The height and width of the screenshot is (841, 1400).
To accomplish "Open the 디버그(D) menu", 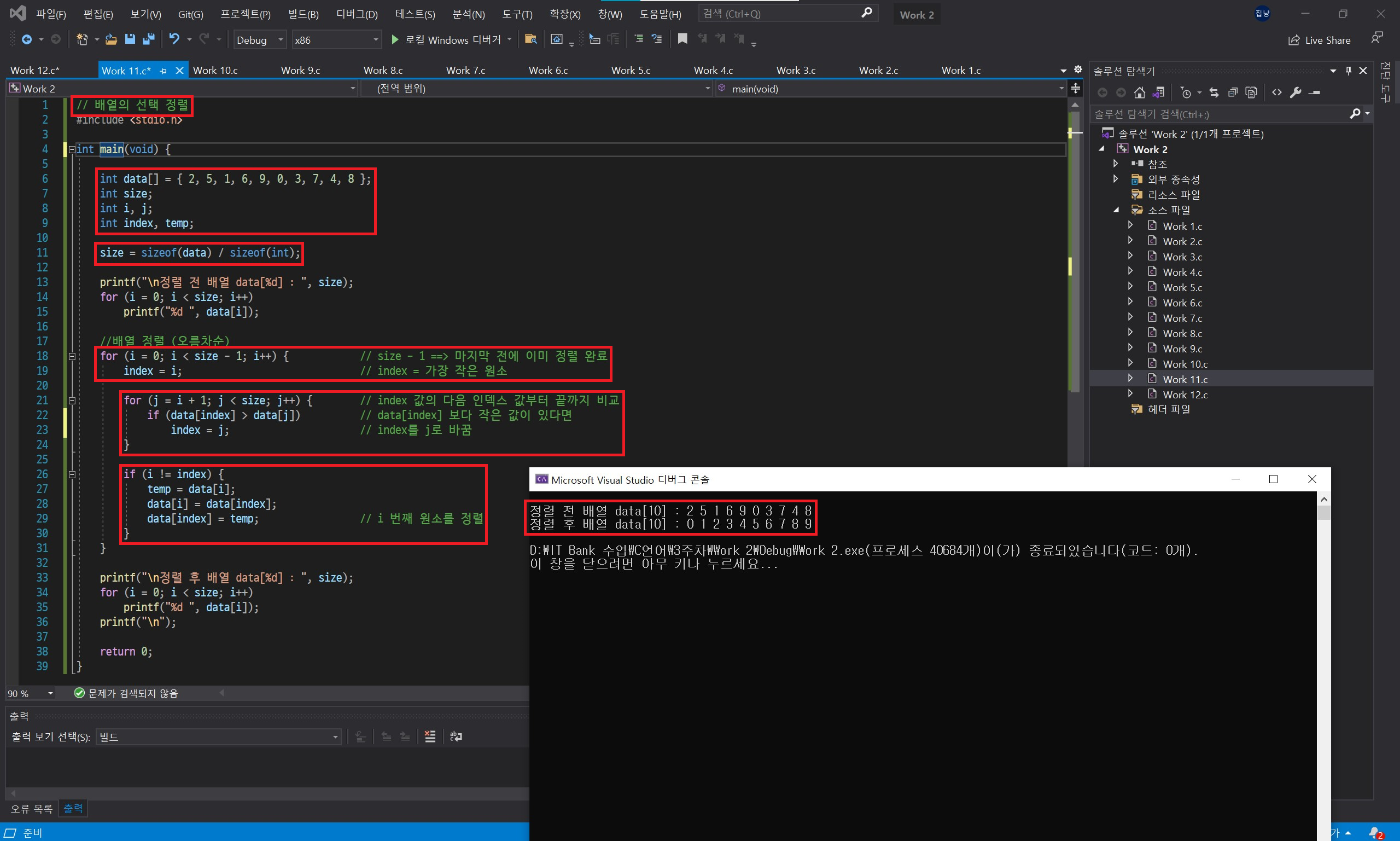I will pyautogui.click(x=357, y=14).
